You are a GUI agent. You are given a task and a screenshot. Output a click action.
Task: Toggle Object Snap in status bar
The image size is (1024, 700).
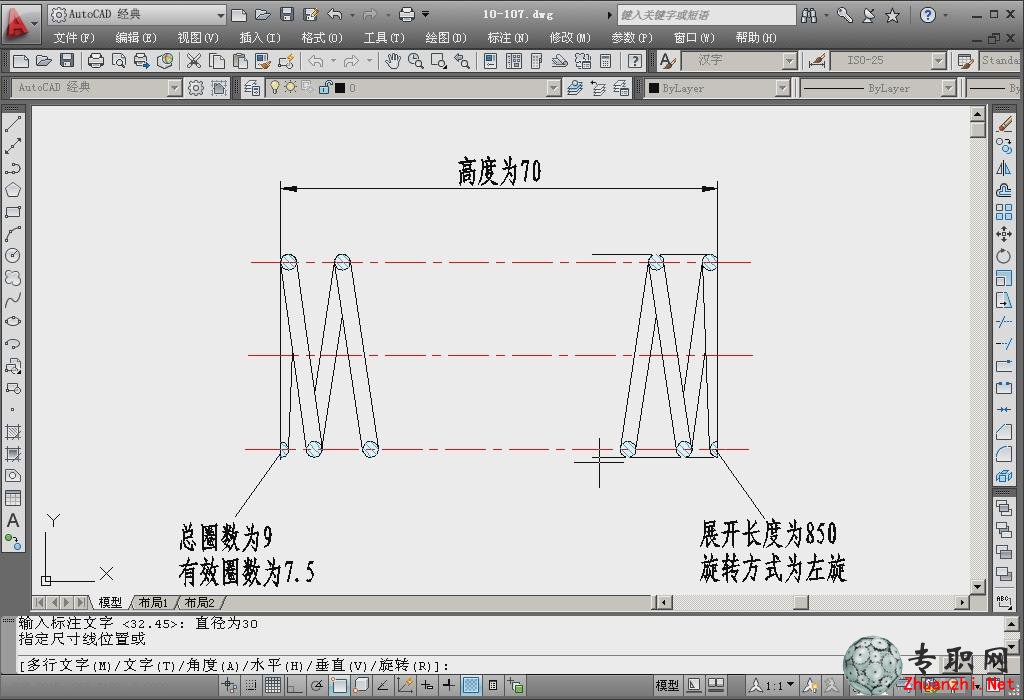pos(339,685)
